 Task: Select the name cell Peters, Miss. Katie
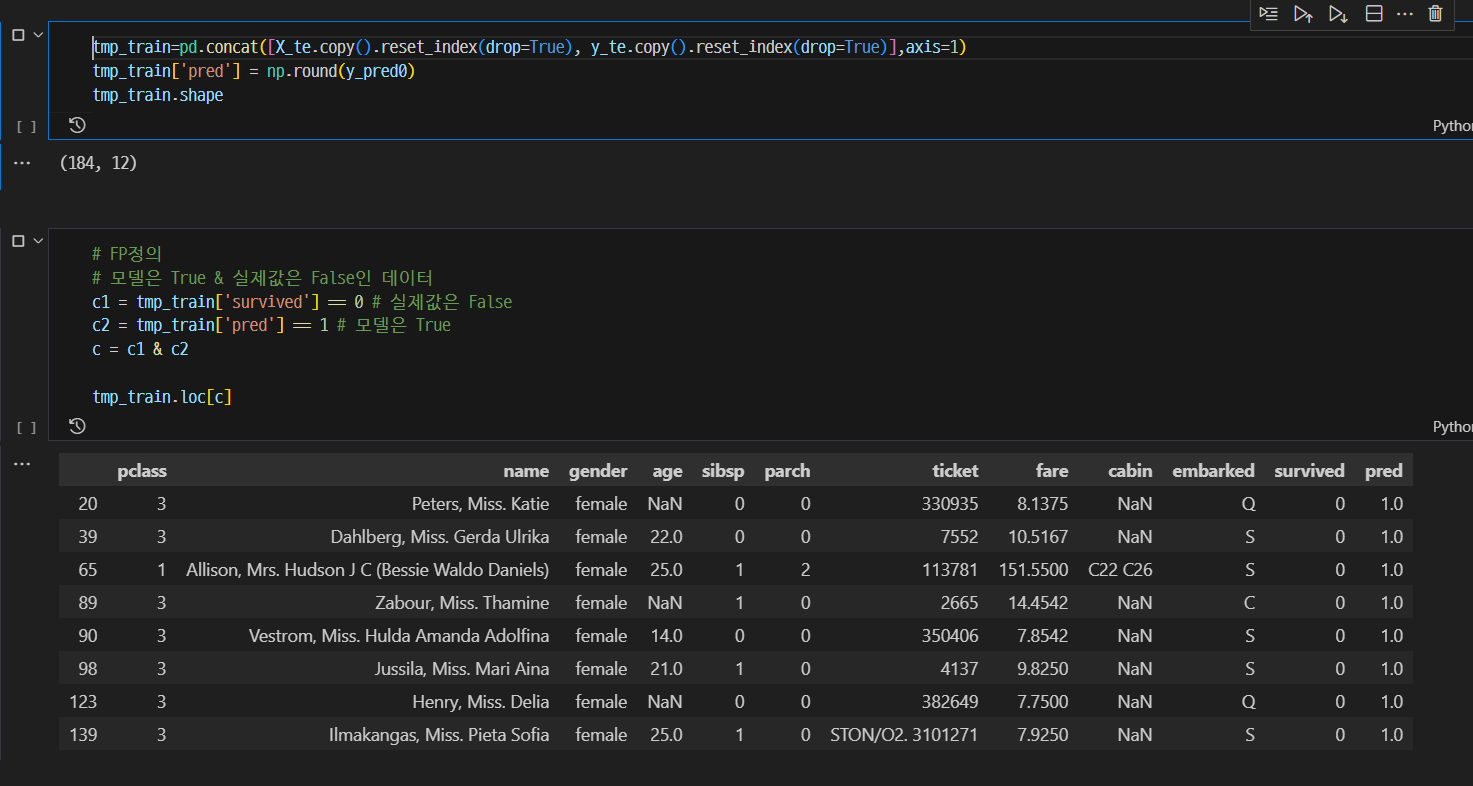coord(480,504)
